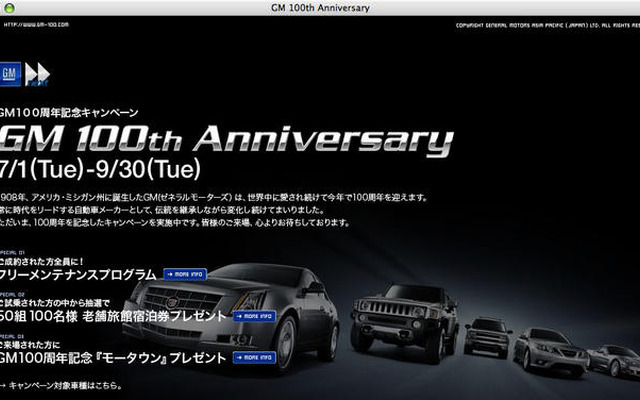Click the 7/1(Tue)-9/30(Tue) date text

tap(100, 169)
